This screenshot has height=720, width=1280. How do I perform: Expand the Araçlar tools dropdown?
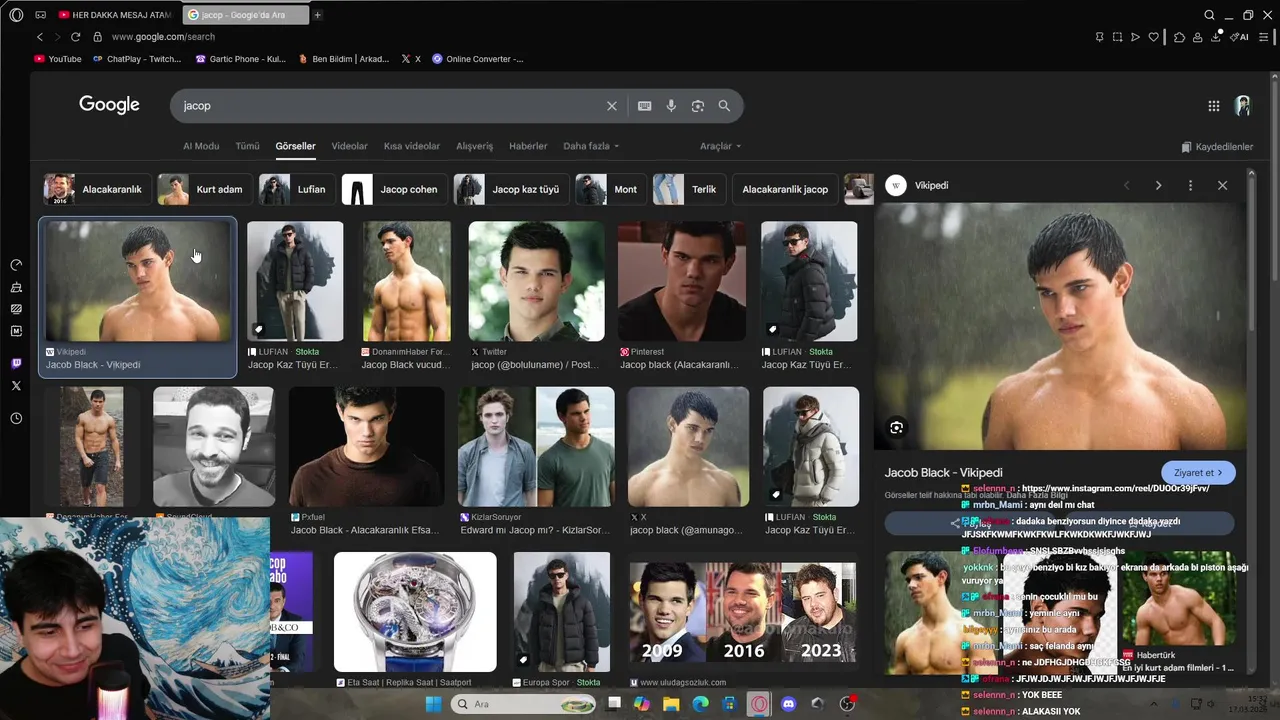point(720,146)
